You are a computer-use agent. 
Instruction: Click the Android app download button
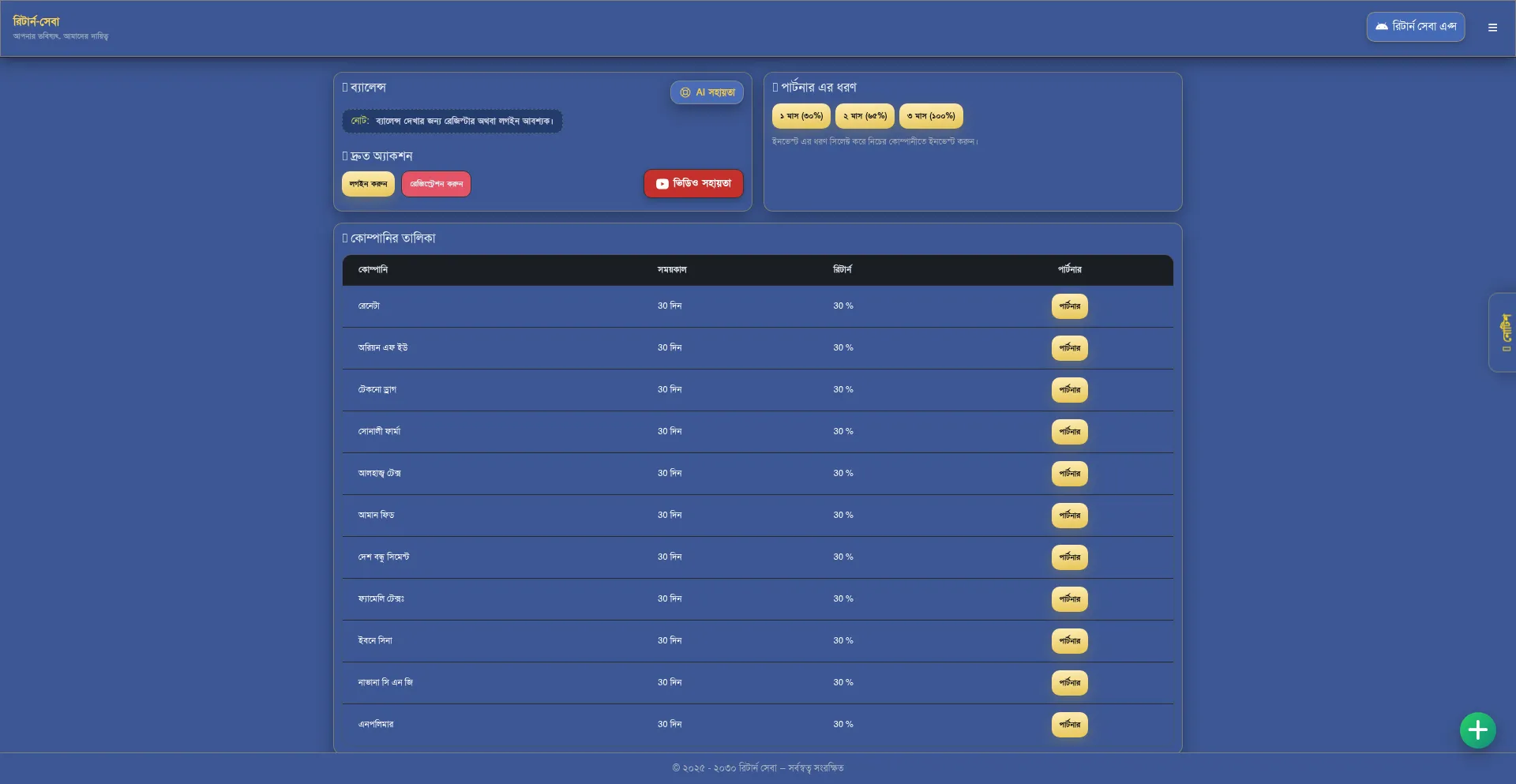1415,27
